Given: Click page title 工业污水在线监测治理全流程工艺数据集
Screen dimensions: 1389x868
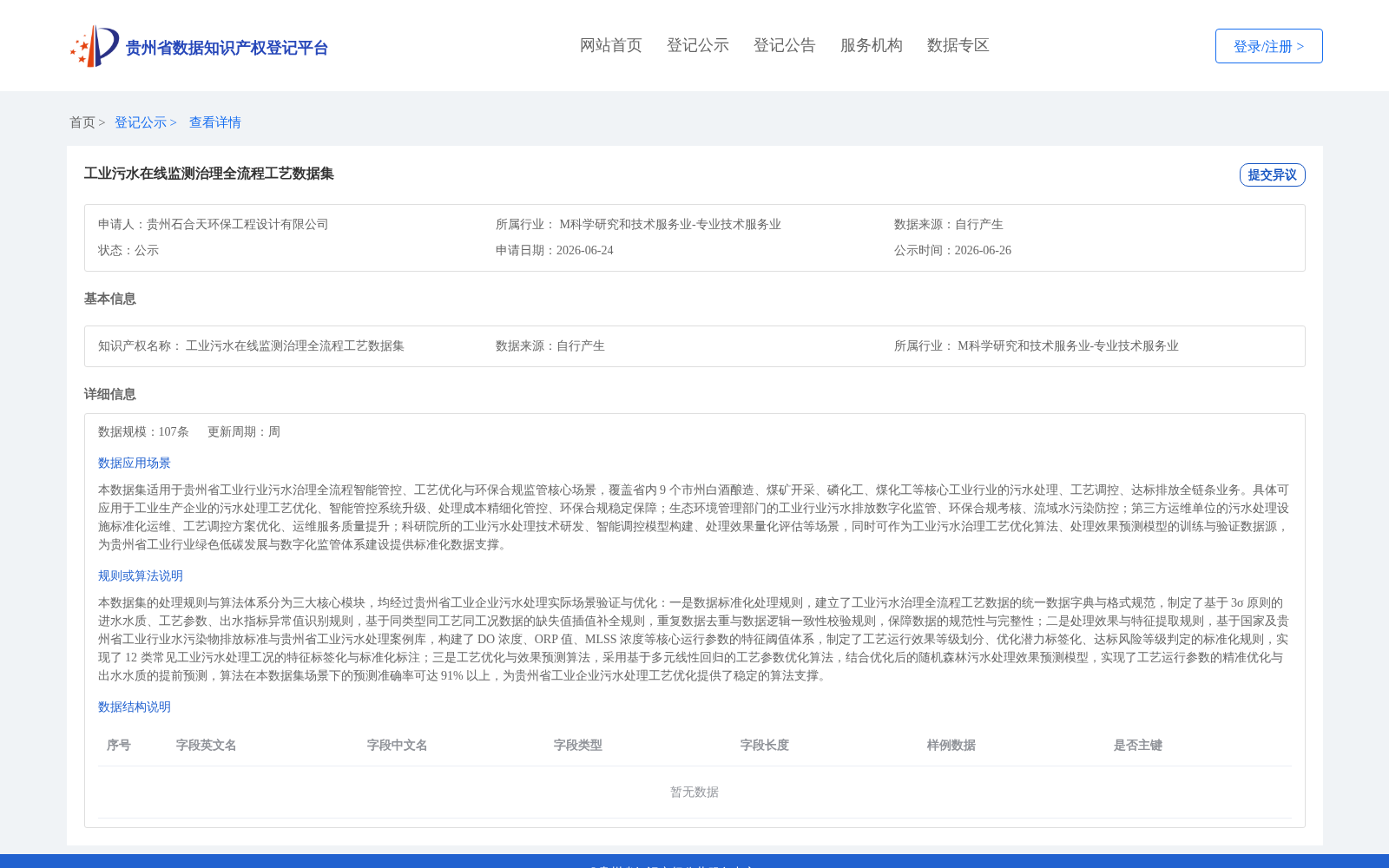Looking at the screenshot, I should pos(209,174).
